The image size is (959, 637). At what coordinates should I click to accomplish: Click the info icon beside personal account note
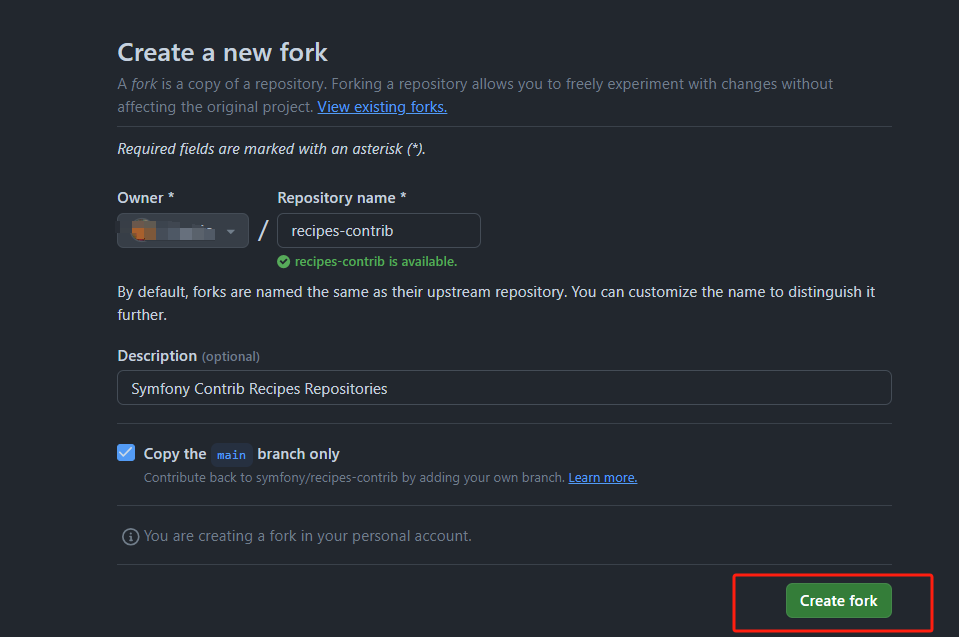coord(130,537)
